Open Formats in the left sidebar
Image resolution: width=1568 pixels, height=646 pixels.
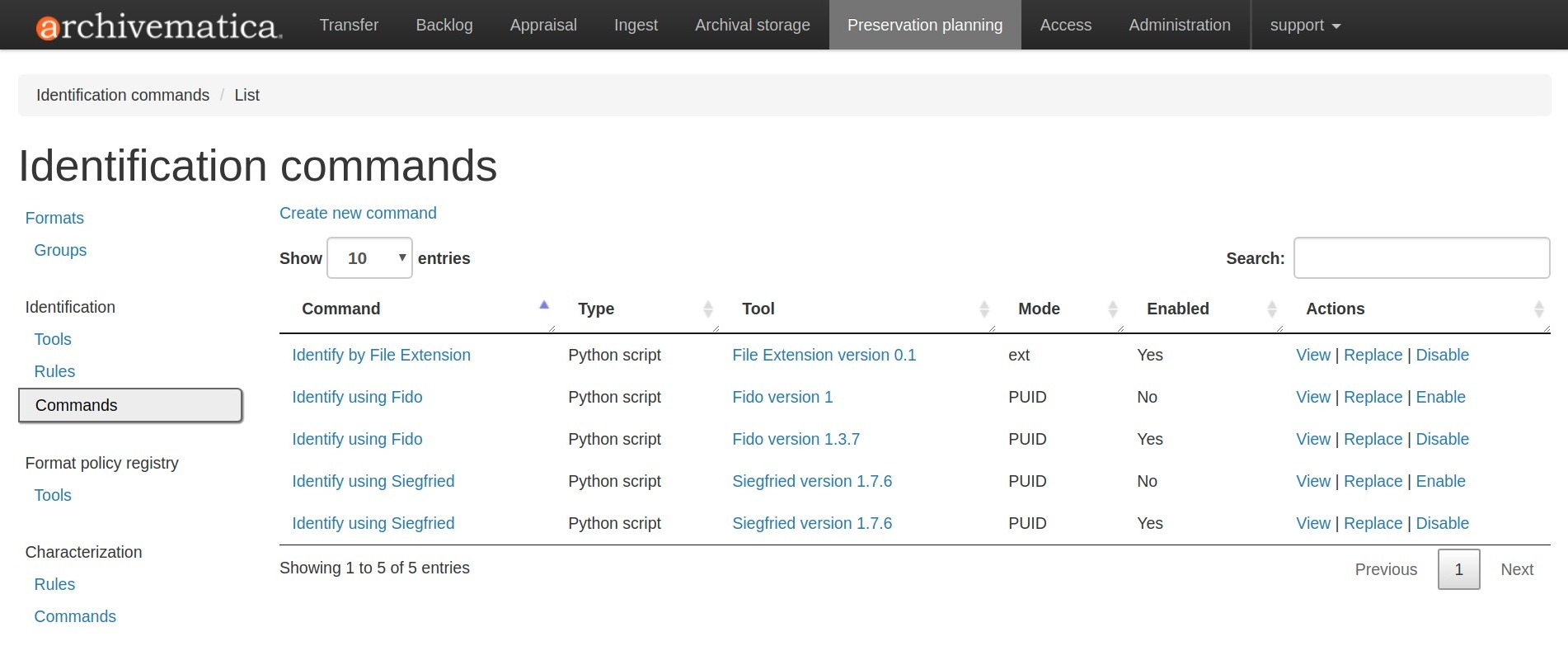coord(54,218)
